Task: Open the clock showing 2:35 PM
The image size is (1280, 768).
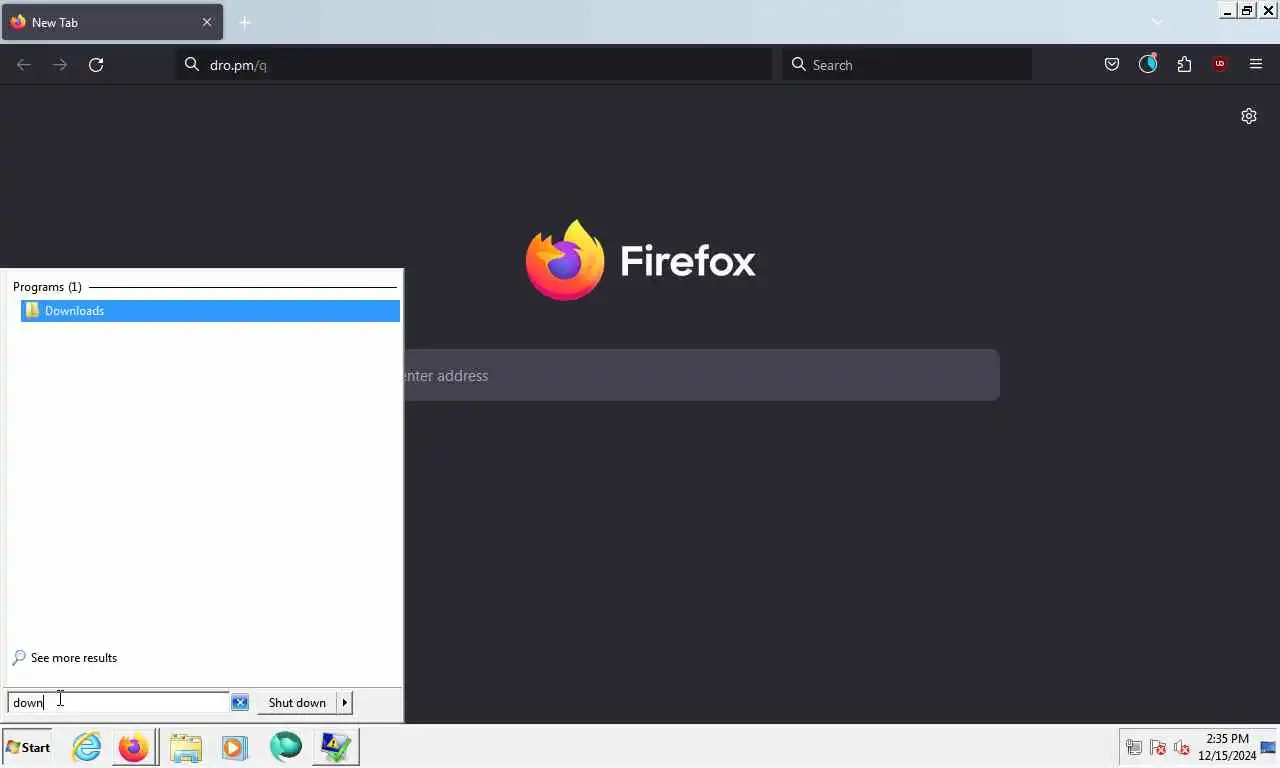Action: (1226, 747)
